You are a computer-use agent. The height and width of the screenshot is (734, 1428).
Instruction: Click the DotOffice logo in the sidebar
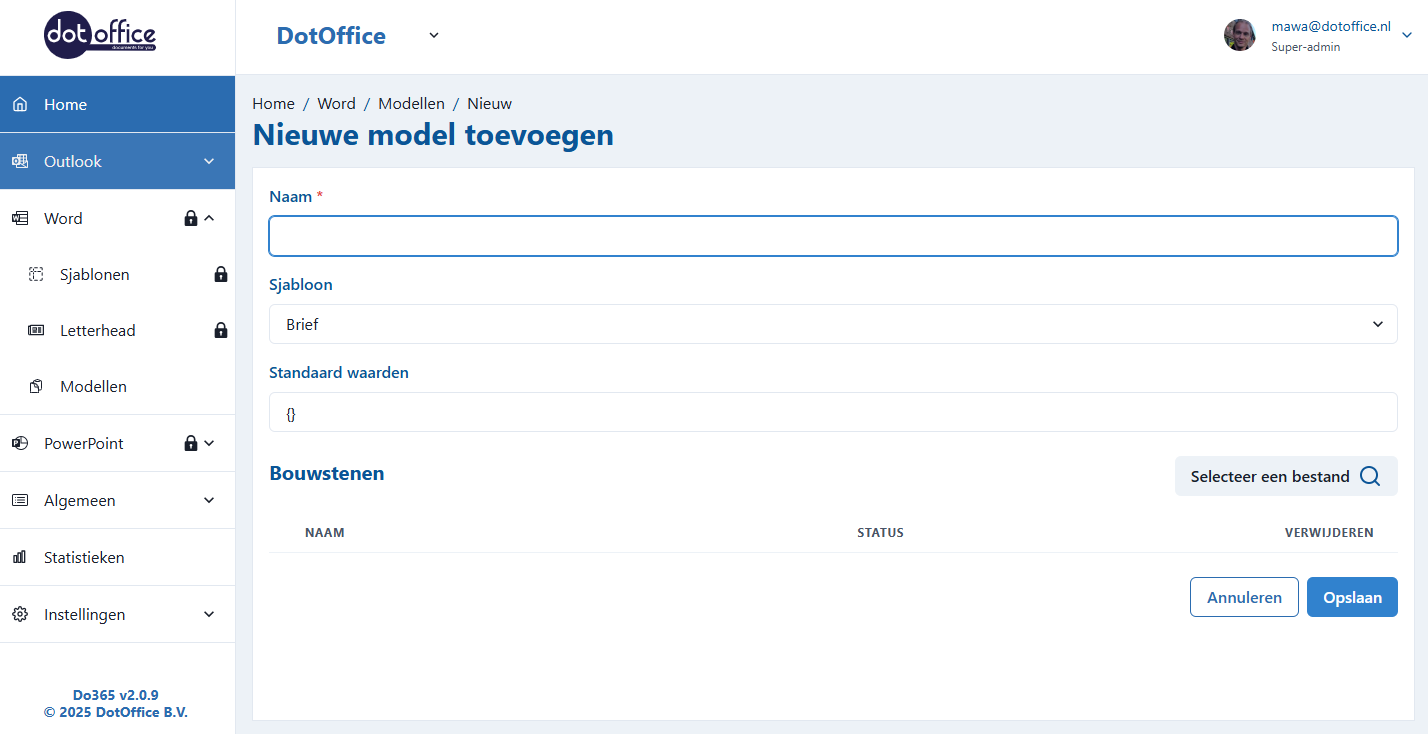(100, 36)
